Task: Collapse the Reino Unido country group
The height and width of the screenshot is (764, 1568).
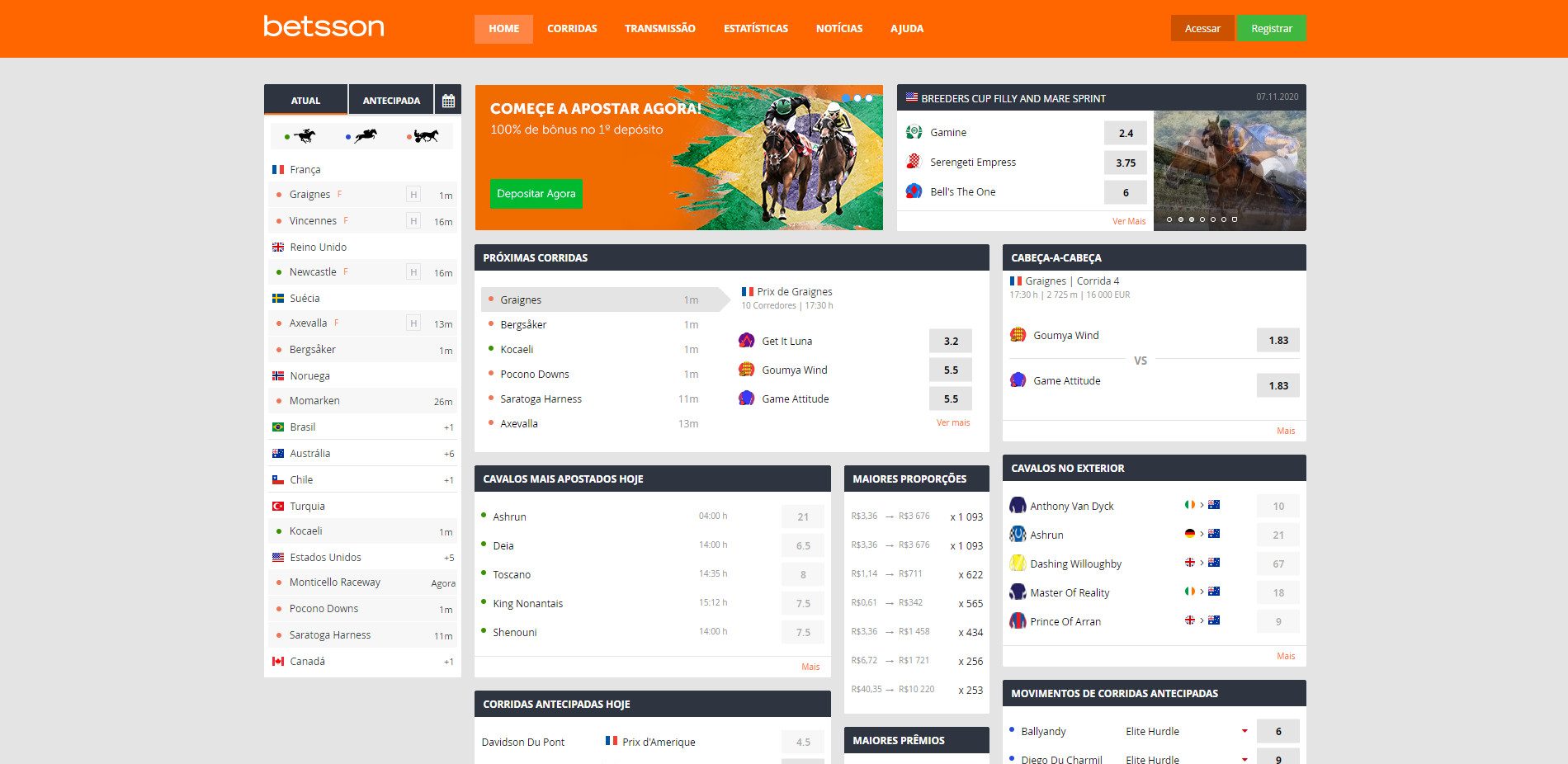Action: click(x=363, y=248)
